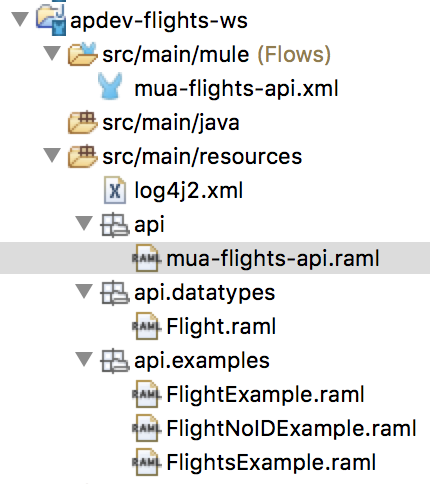The image size is (430, 484).
Task: Click the RAML icon next to Flight.raml
Action: click(x=147, y=326)
